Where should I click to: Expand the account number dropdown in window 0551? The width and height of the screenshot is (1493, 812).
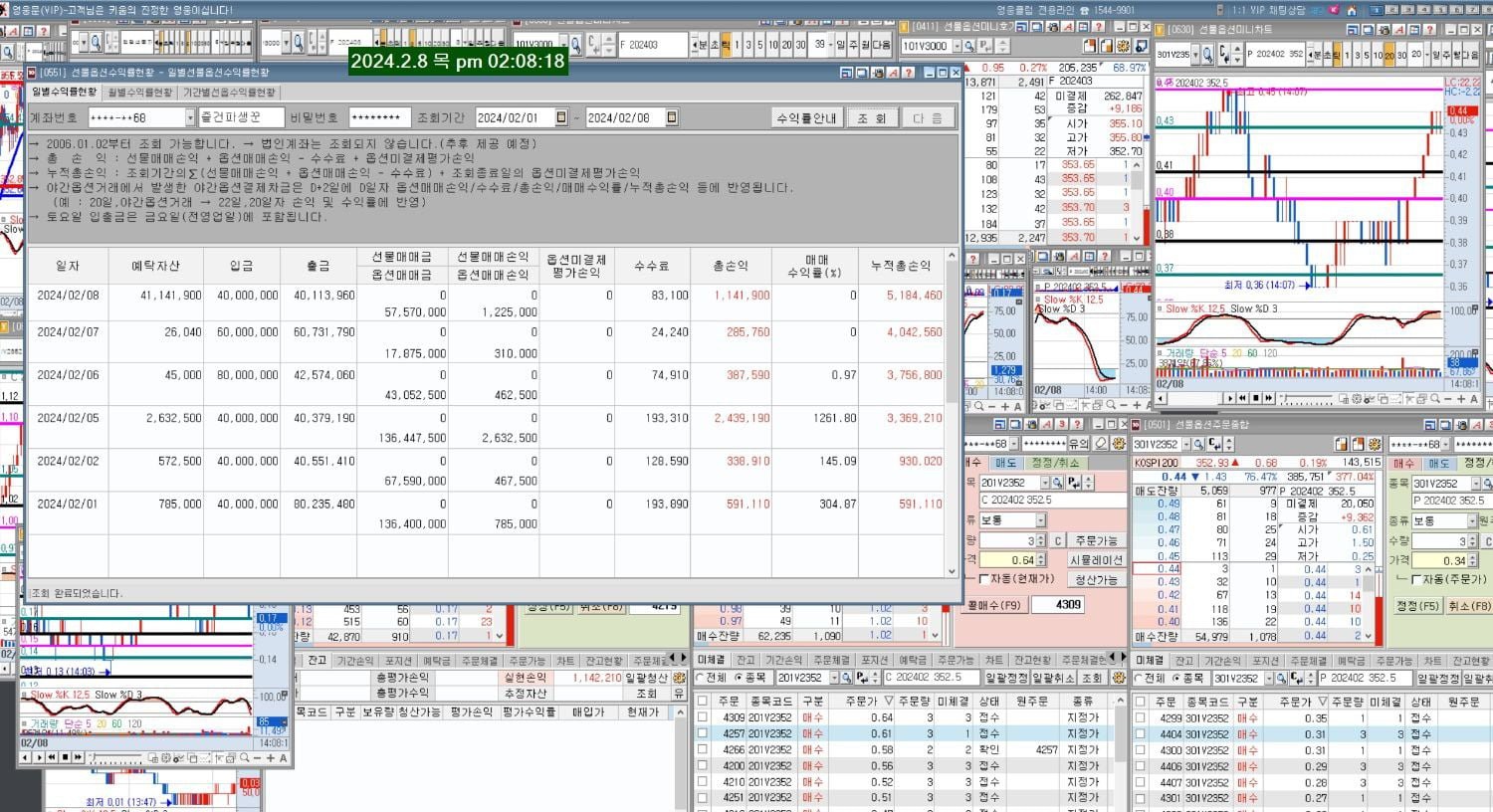[190, 117]
